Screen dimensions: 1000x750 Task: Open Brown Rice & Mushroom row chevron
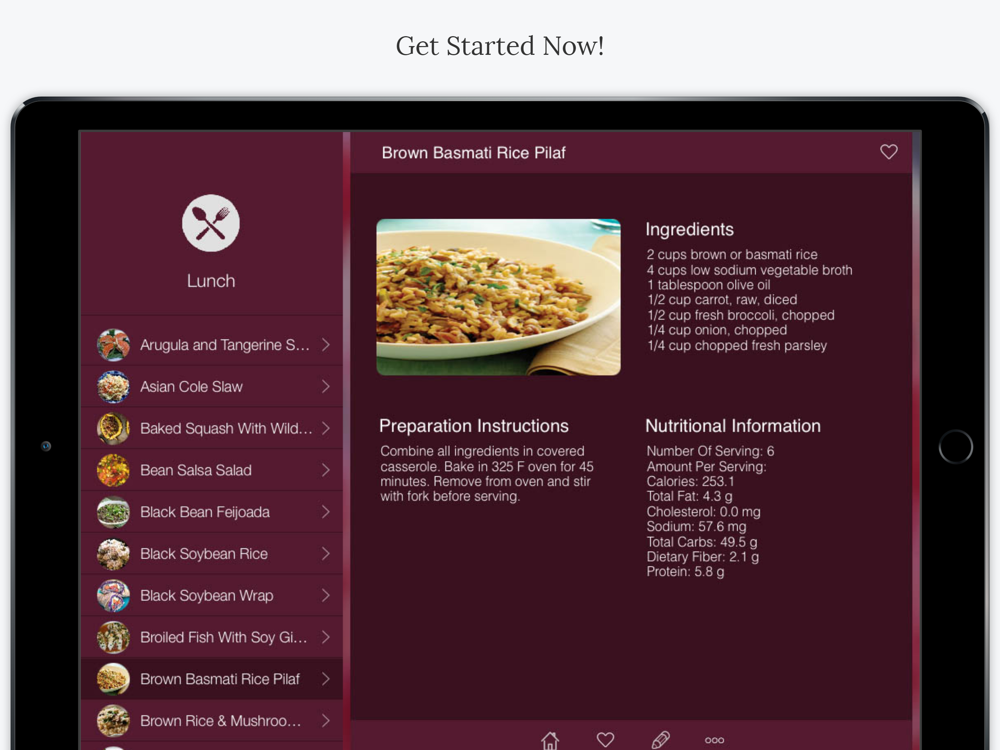(326, 721)
